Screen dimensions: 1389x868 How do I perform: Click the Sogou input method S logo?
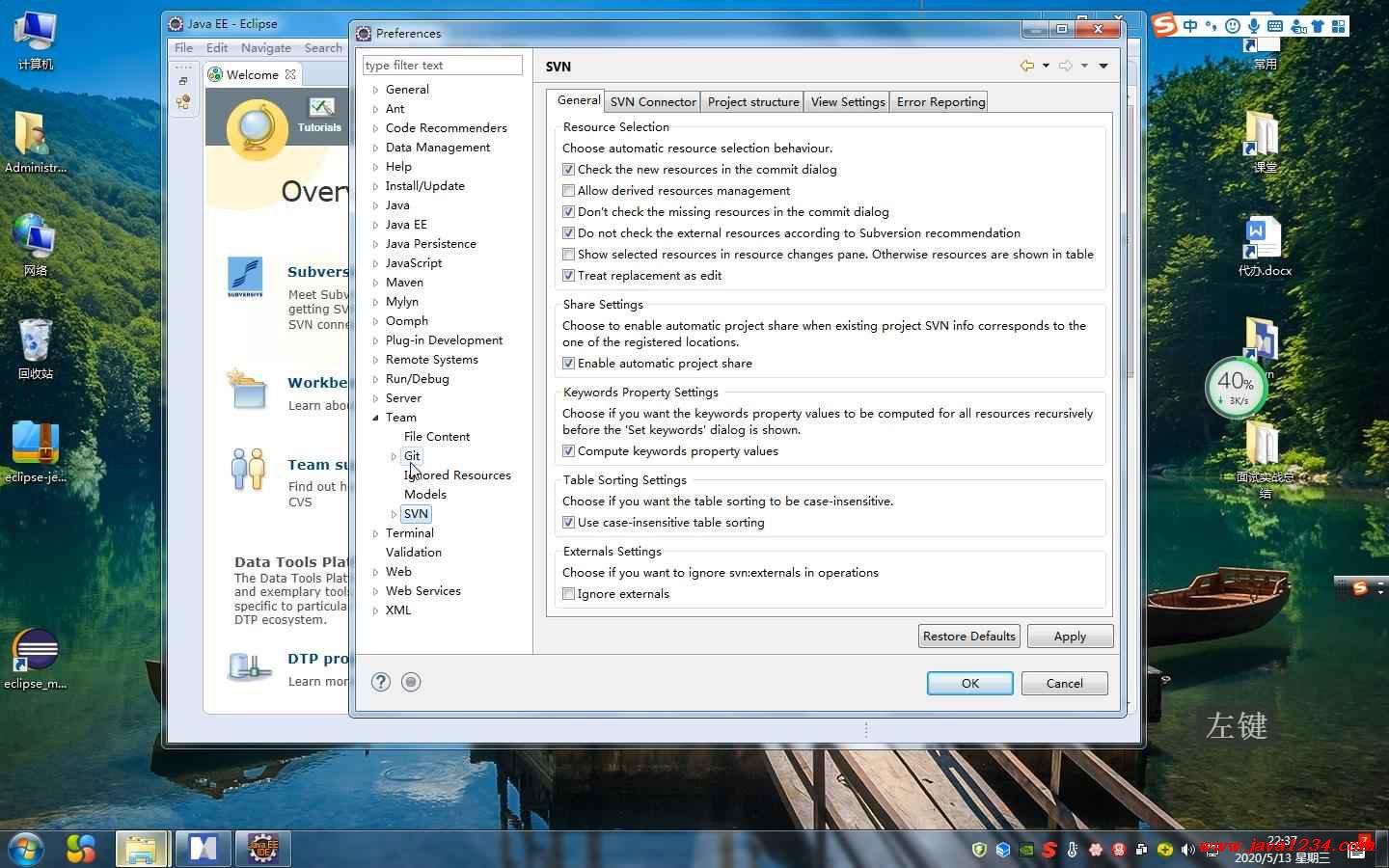1165,26
